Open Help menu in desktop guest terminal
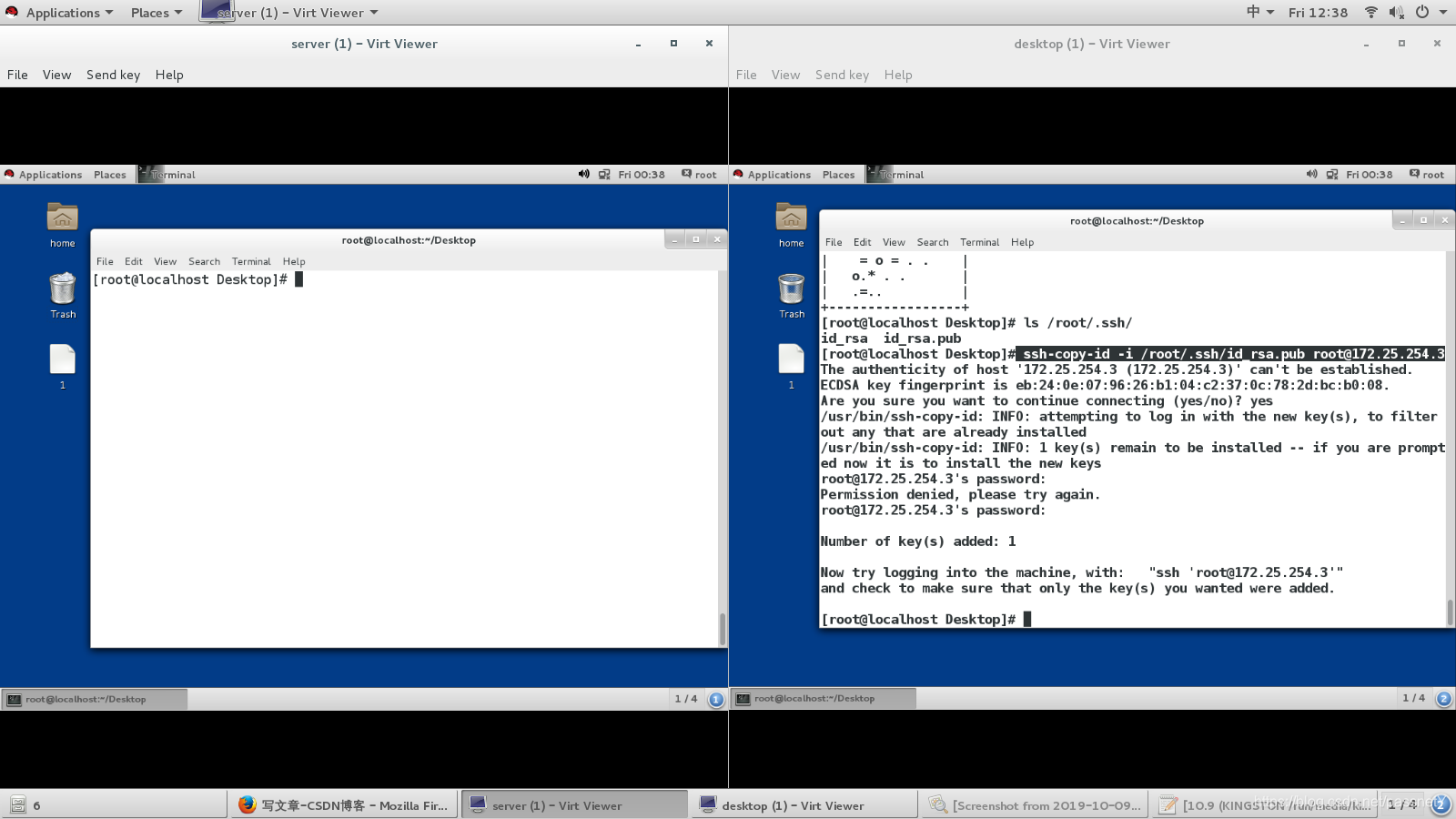This screenshot has height=819, width=1456. [x=1022, y=242]
